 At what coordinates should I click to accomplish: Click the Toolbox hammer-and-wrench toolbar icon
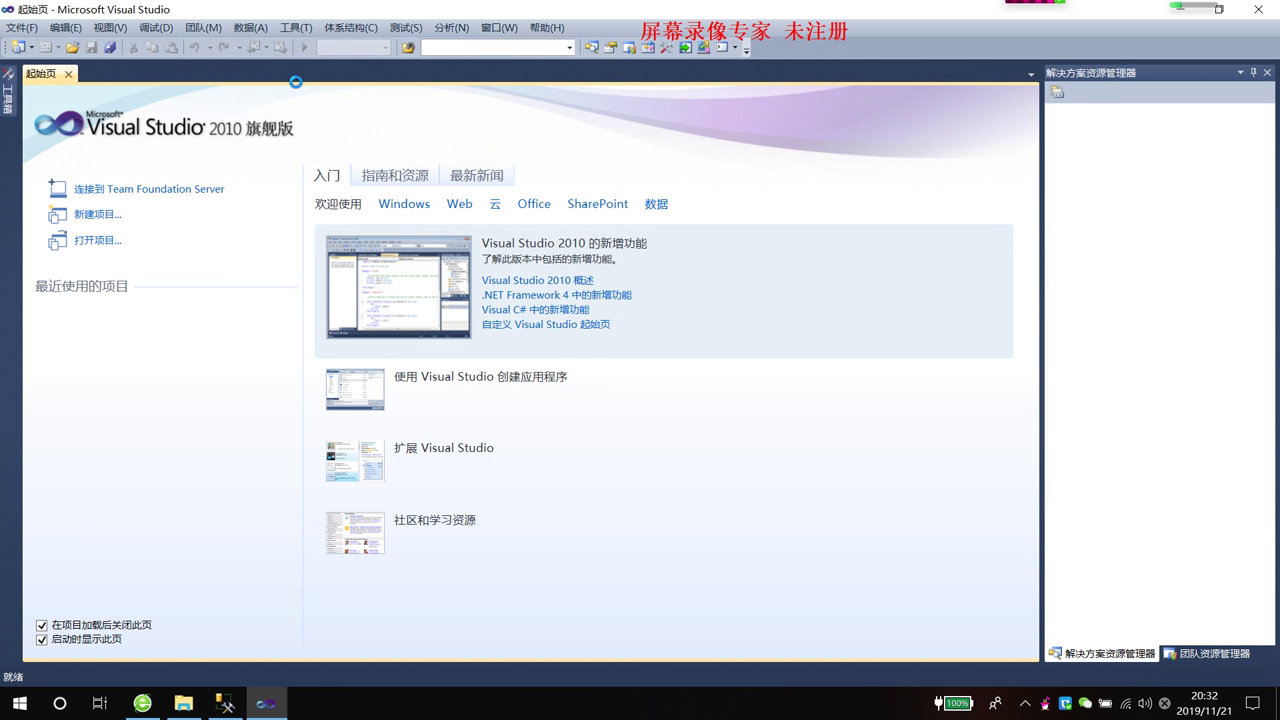tap(666, 47)
